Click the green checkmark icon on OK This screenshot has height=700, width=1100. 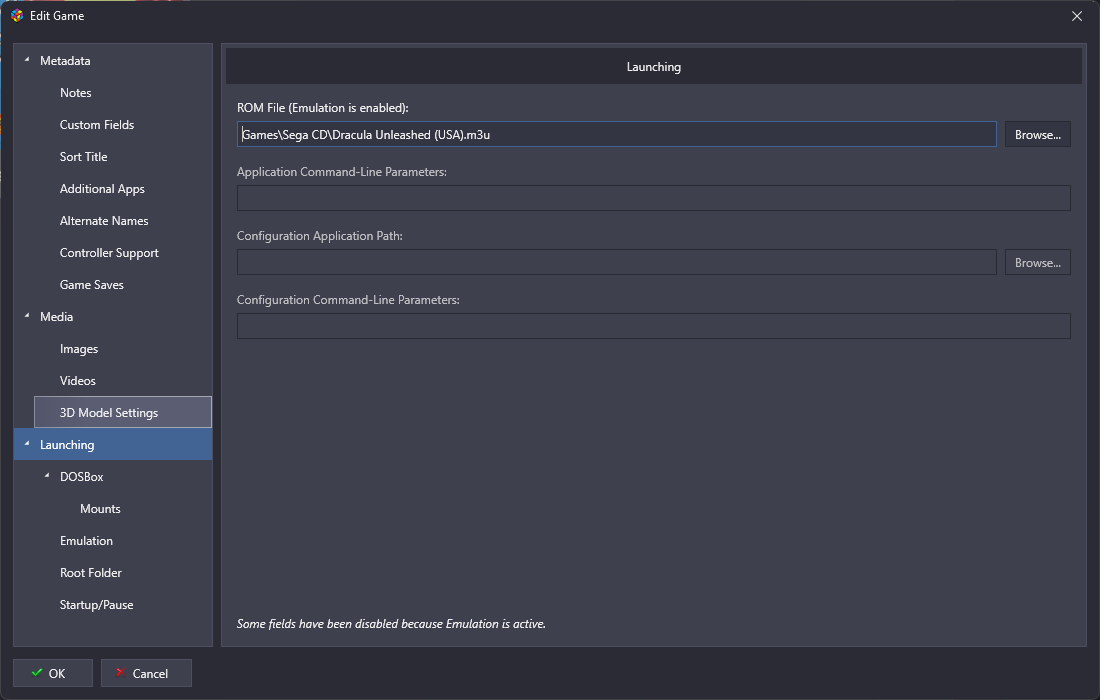[37, 673]
